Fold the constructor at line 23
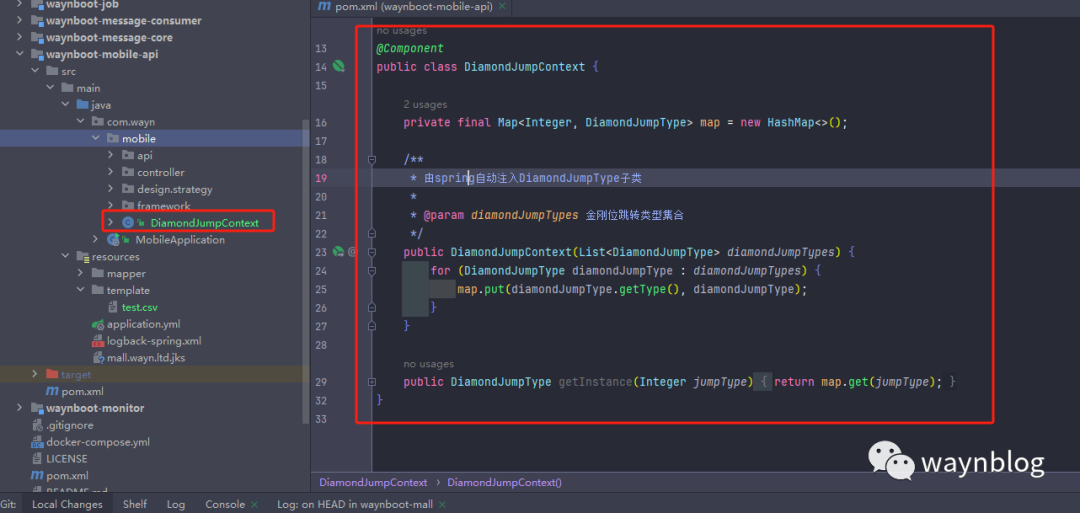1080x513 pixels. [x=372, y=252]
